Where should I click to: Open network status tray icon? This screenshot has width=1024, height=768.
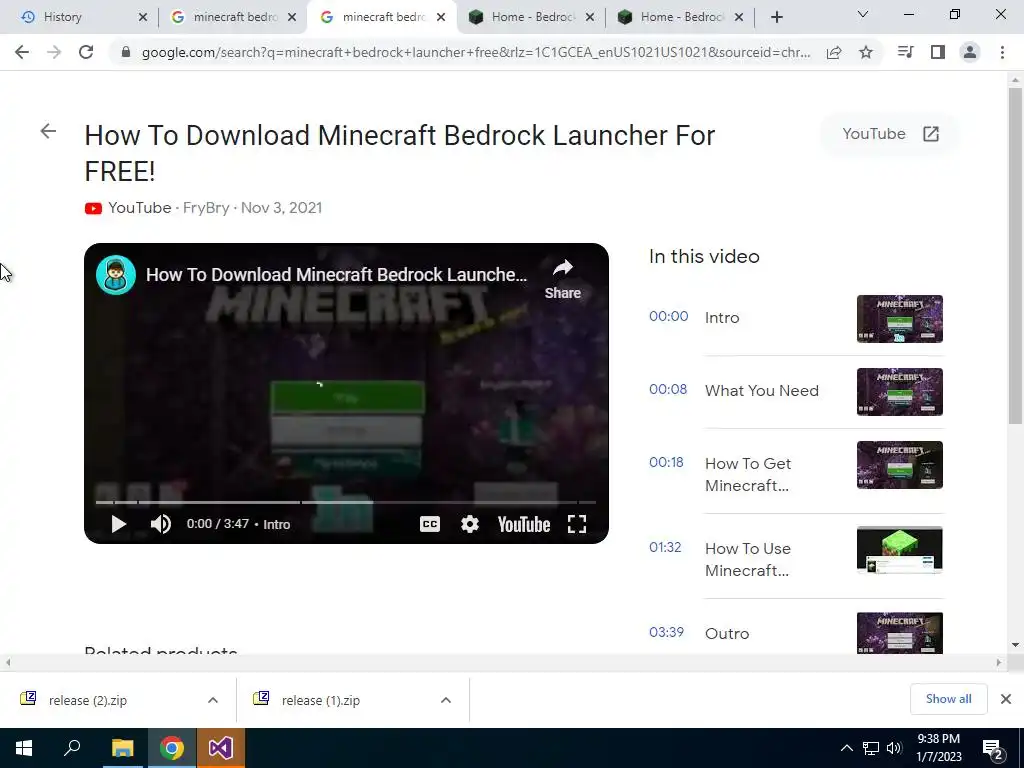(871, 748)
